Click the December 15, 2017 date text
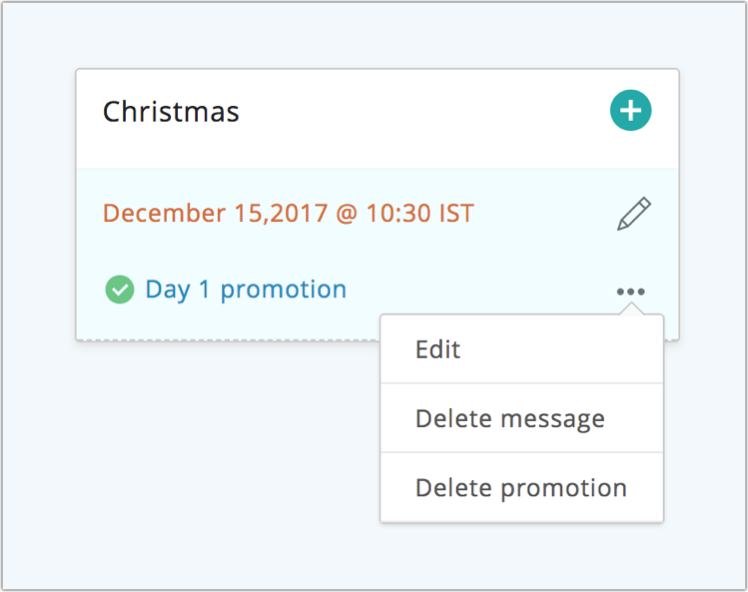Viewport: 748px width, 592px height. (288, 214)
